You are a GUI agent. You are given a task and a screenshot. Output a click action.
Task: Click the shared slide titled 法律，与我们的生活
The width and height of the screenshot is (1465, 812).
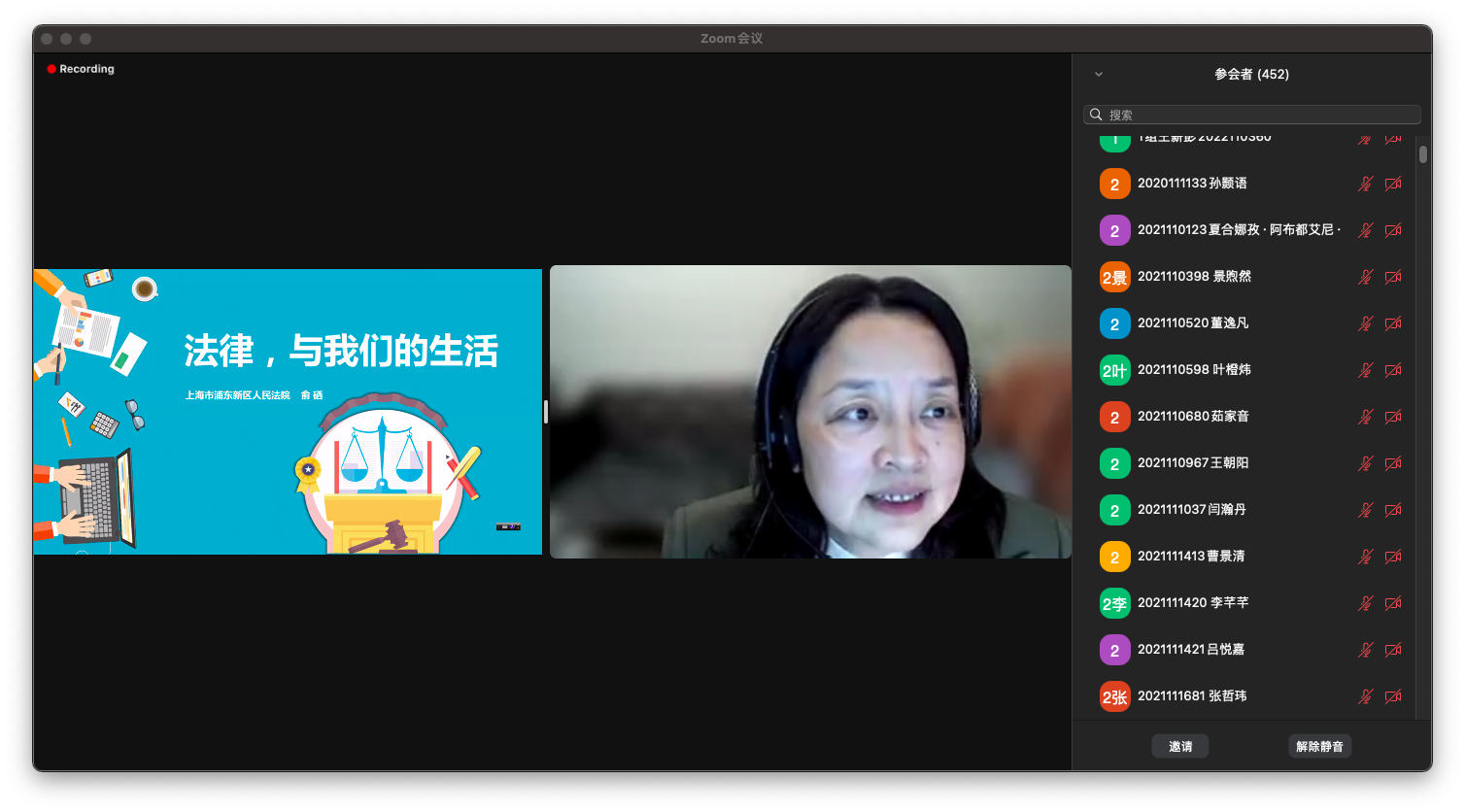(288, 412)
